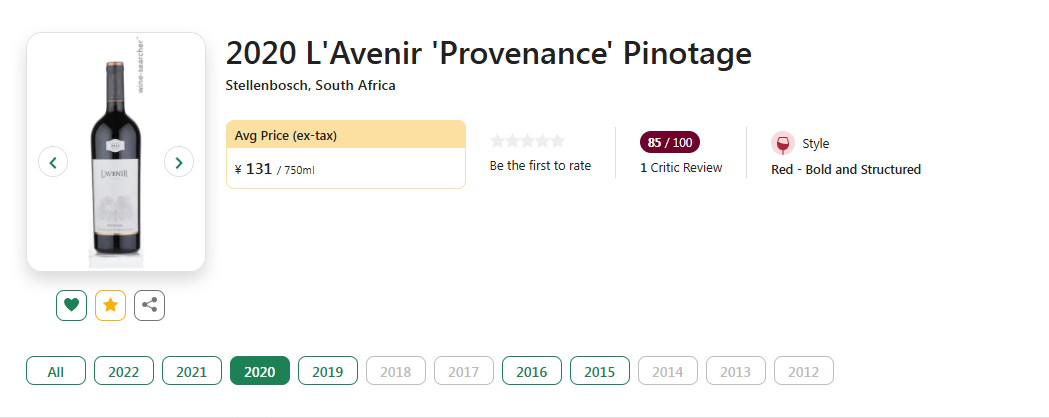Show the previous bottle image
Viewport: 1049px width, 418px height.
[53, 161]
